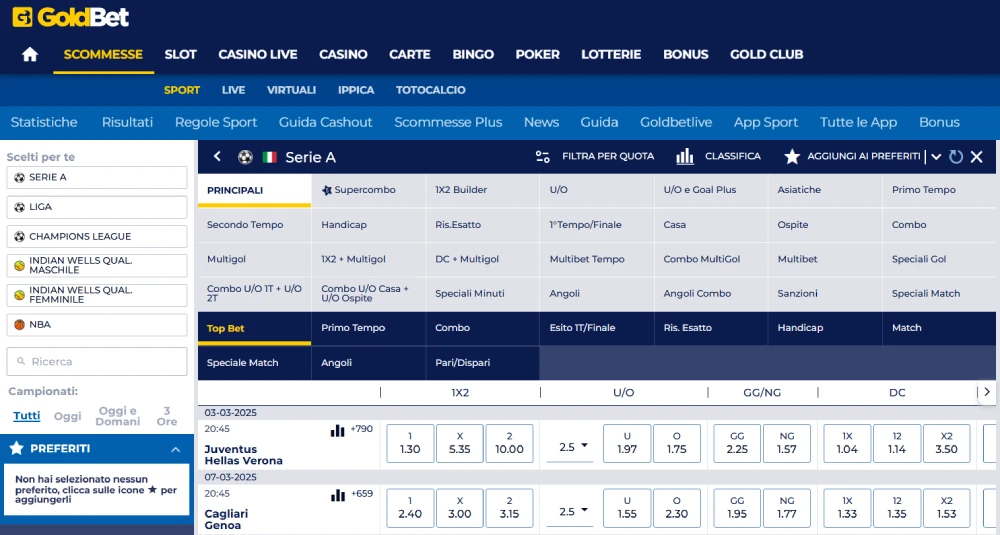This screenshot has width=1000, height=535.
Task: Open Juventus vs Hellas Verona statistics icon
Action: [x=337, y=431]
